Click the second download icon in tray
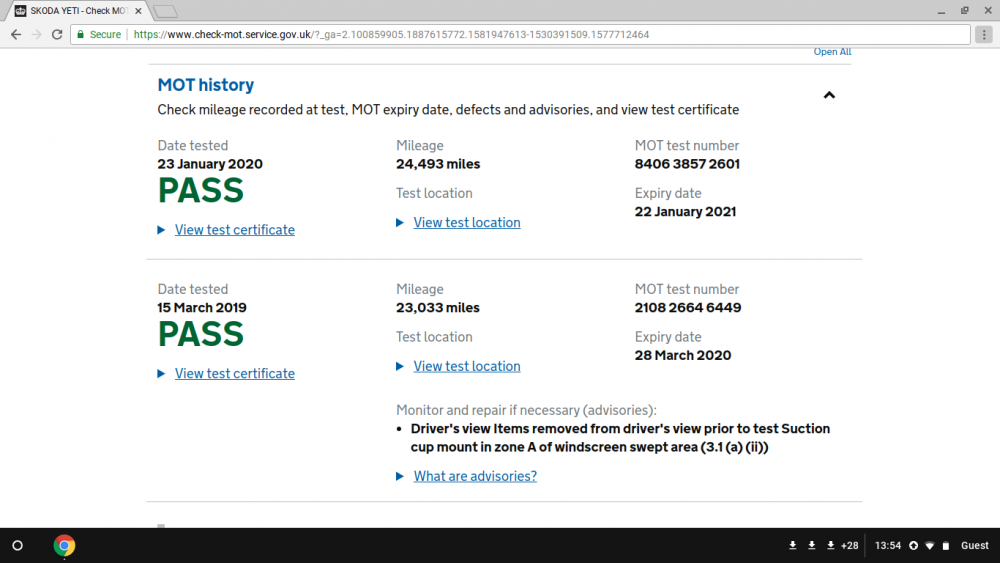 click(812, 545)
